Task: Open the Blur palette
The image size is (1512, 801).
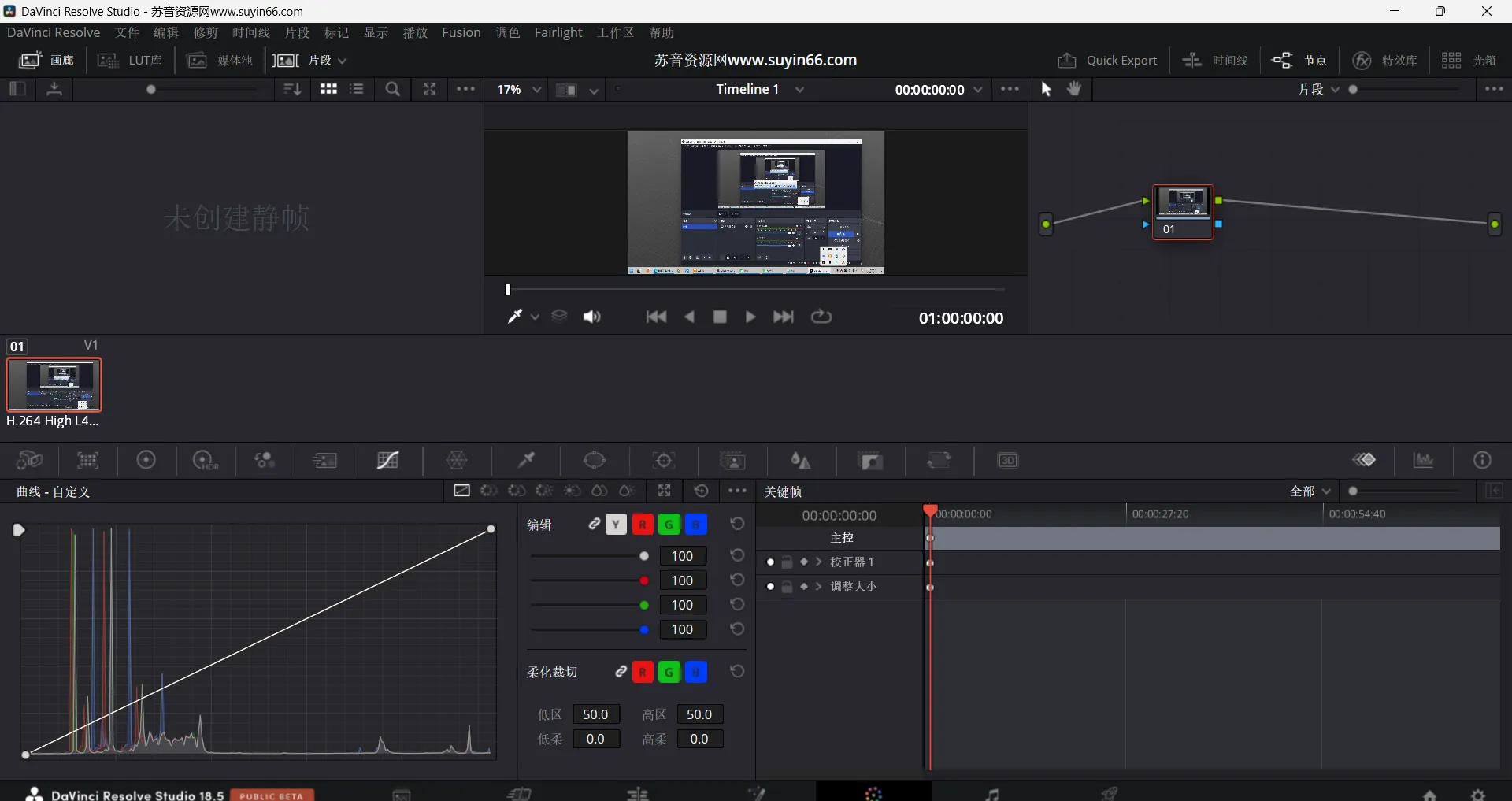Action: coord(799,460)
